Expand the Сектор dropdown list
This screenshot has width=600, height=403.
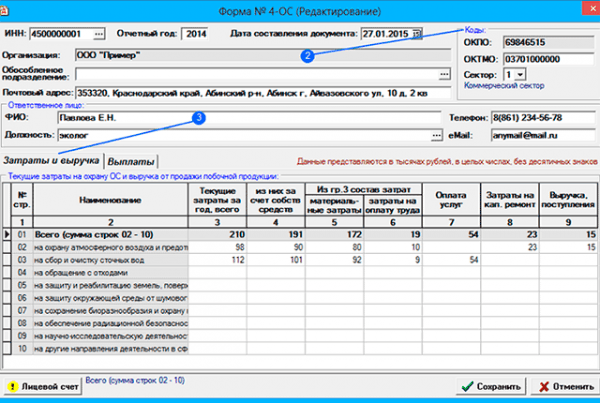[519, 74]
